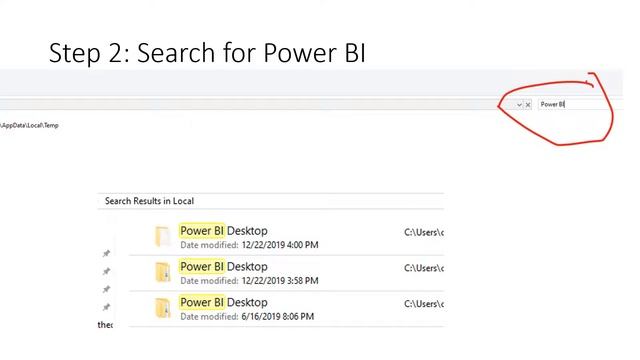
Task: Open the folder icon dated 12/22/2019 4:00 PM
Action: point(162,236)
